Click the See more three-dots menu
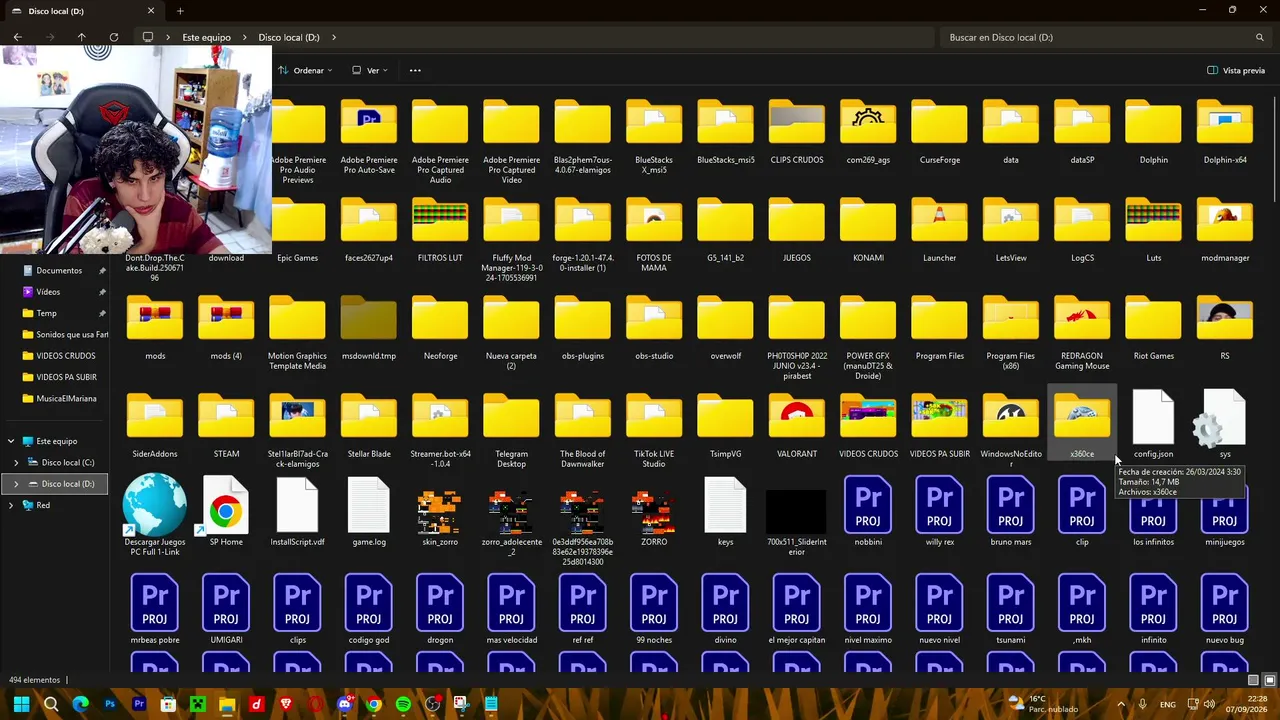 pyautogui.click(x=415, y=70)
